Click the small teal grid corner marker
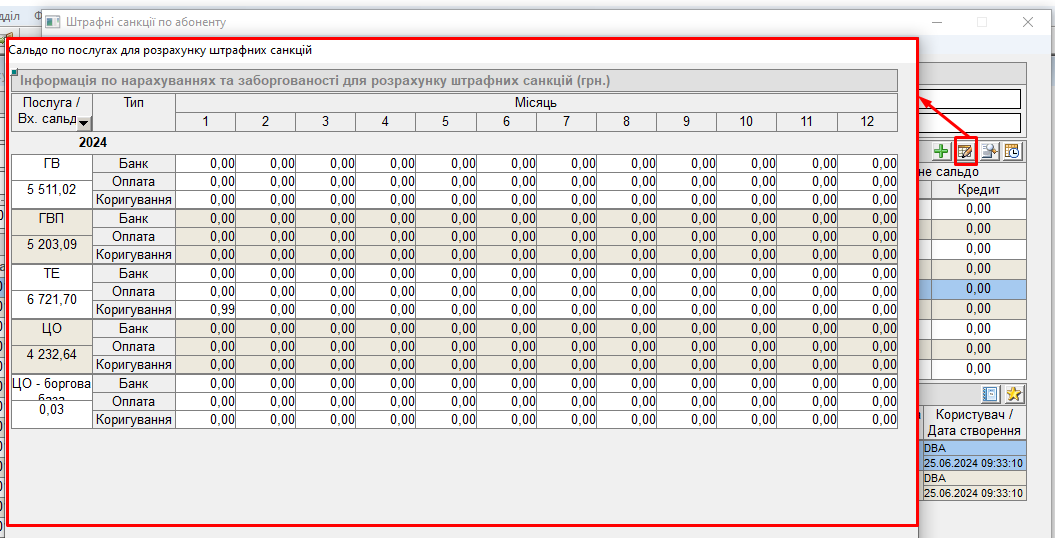The width and height of the screenshot is (1055, 538). (14, 73)
